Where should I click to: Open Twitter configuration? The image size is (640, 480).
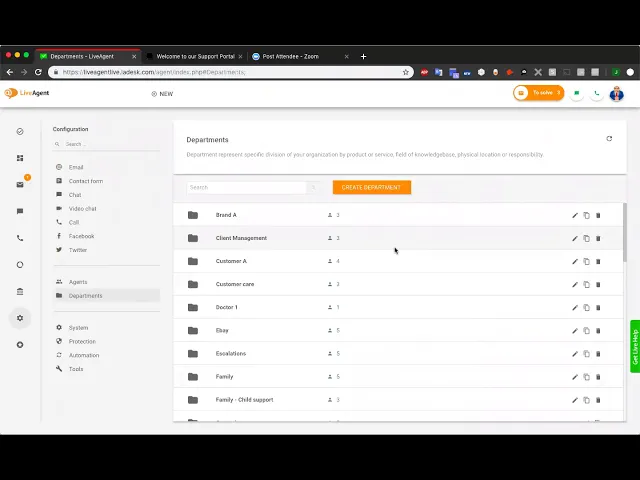tap(78, 250)
